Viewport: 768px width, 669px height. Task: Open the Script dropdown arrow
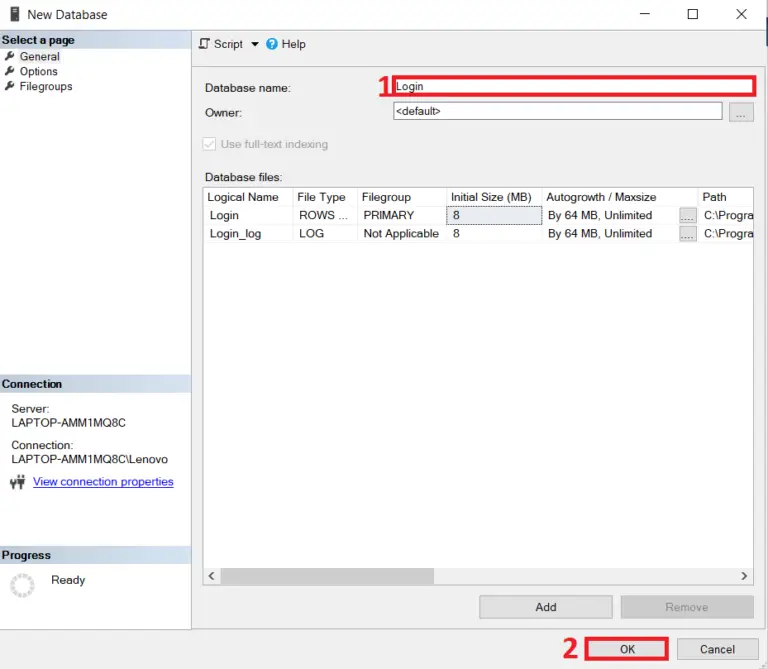coord(255,45)
